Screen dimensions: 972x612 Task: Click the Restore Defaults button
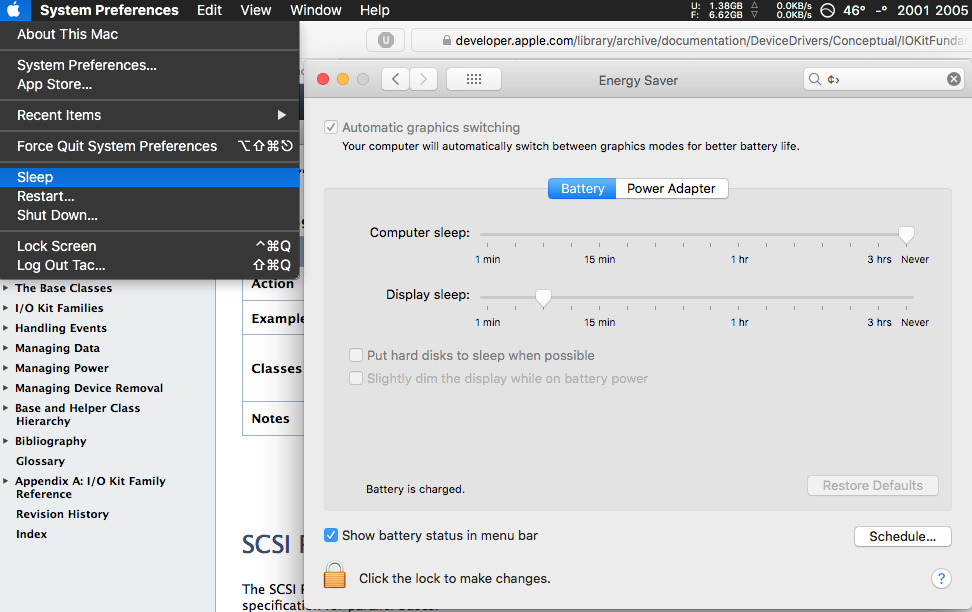[x=872, y=486]
